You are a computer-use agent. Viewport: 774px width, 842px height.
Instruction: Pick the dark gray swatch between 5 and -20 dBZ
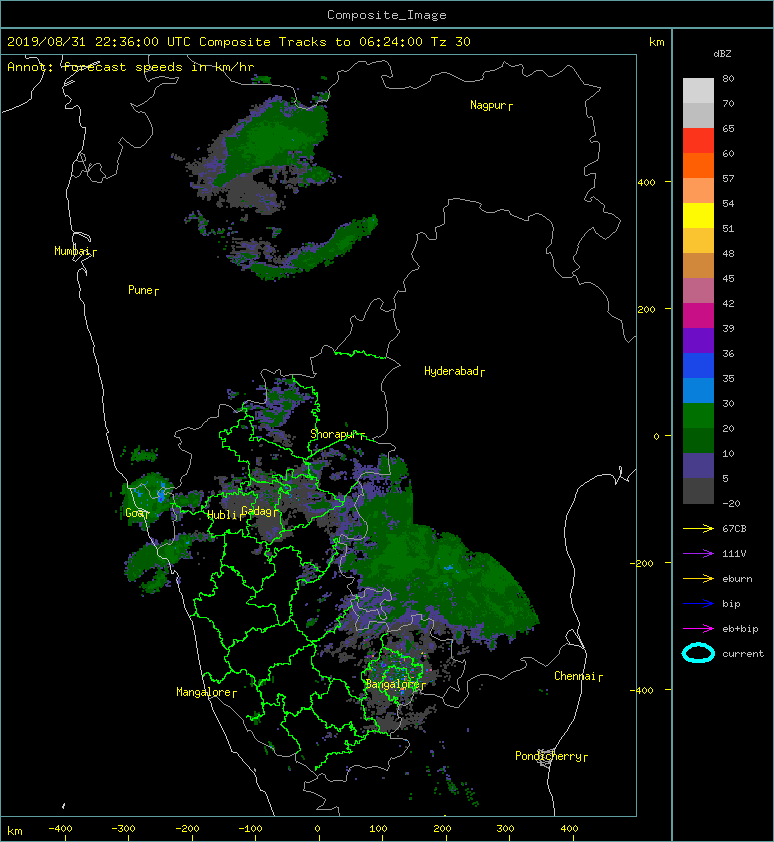(x=698, y=490)
